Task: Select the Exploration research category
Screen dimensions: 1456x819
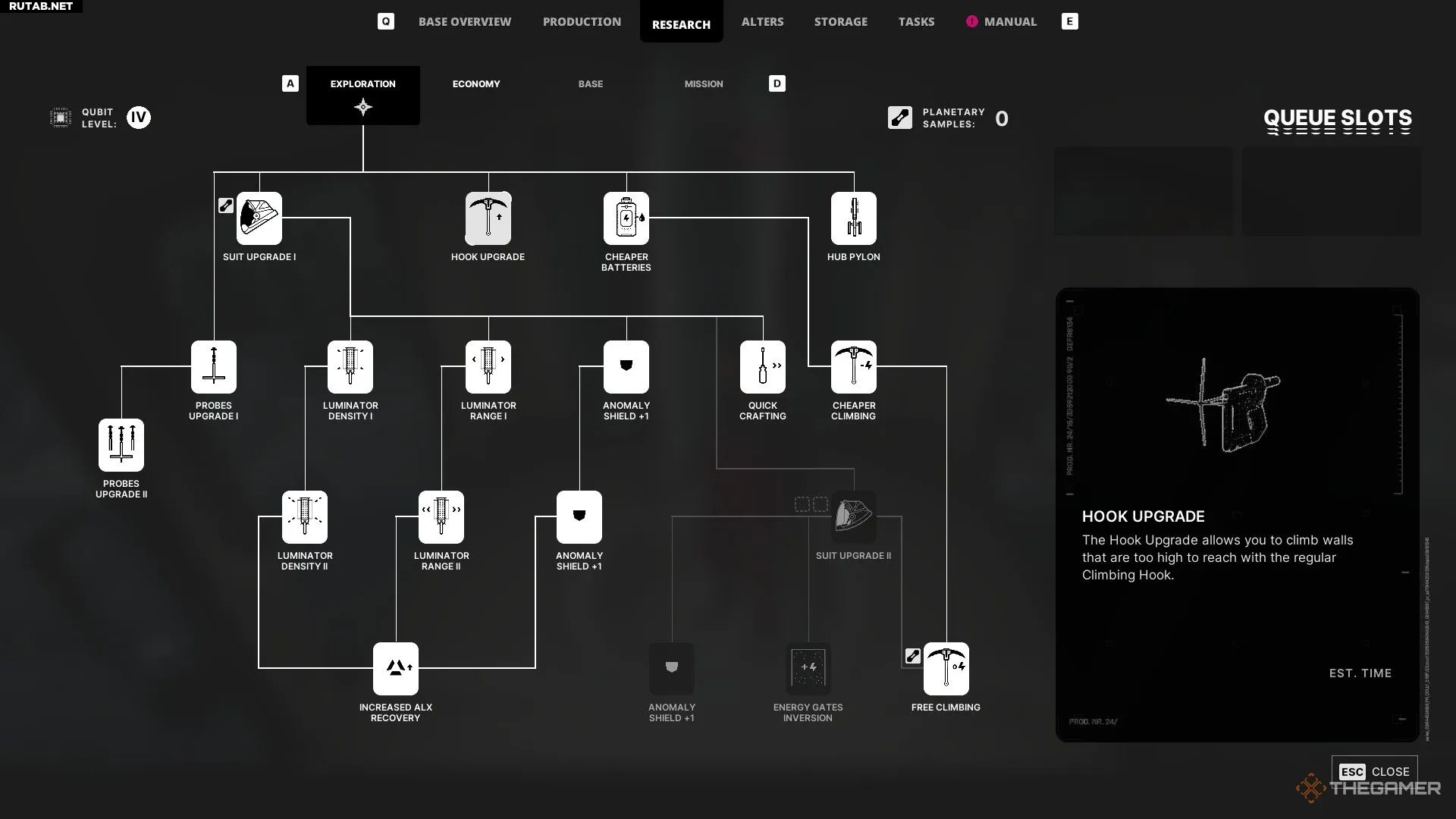Action: pyautogui.click(x=363, y=96)
